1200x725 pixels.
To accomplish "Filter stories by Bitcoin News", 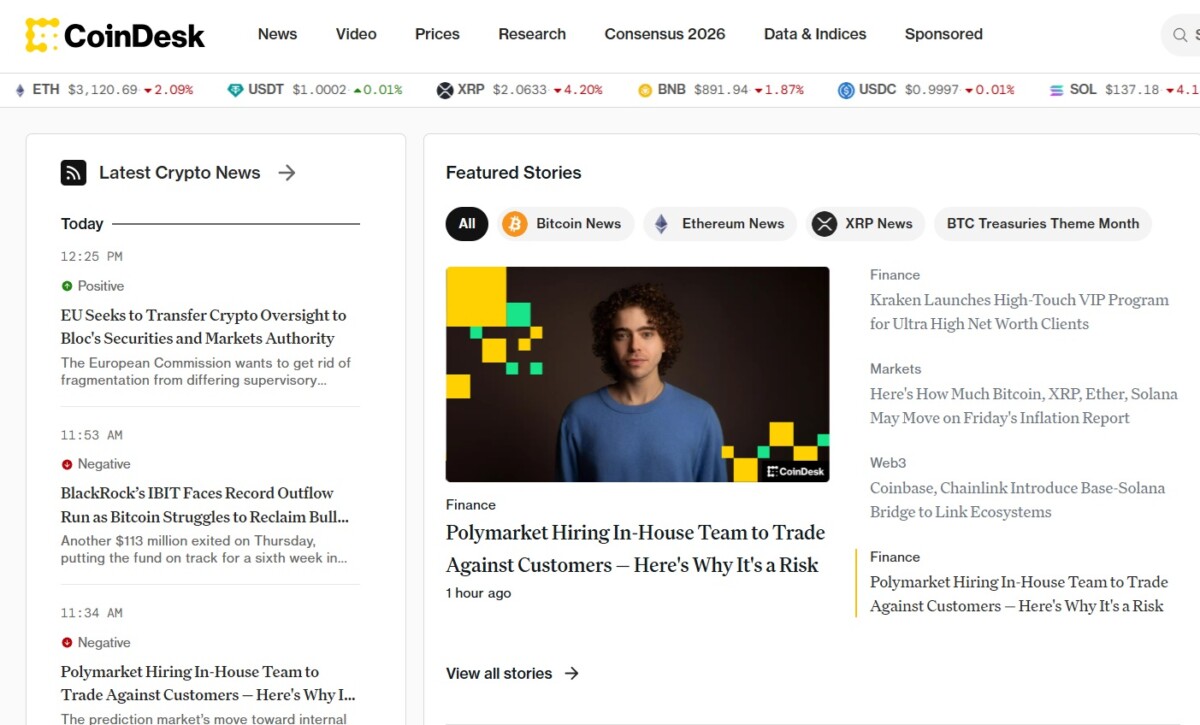I will coord(562,224).
